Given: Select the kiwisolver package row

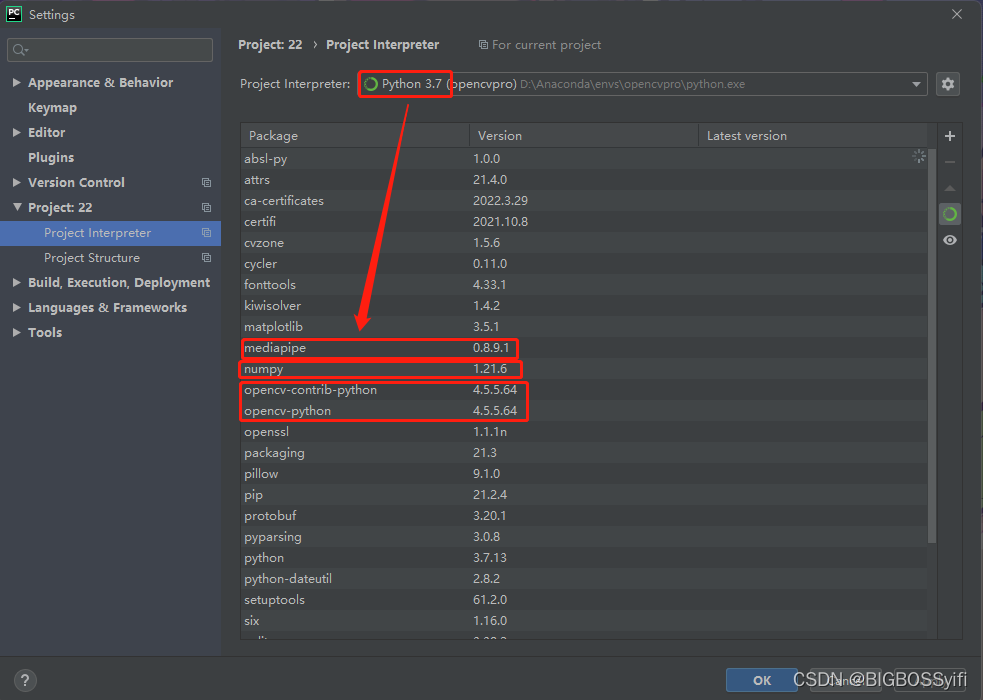Looking at the screenshot, I should pos(584,306).
